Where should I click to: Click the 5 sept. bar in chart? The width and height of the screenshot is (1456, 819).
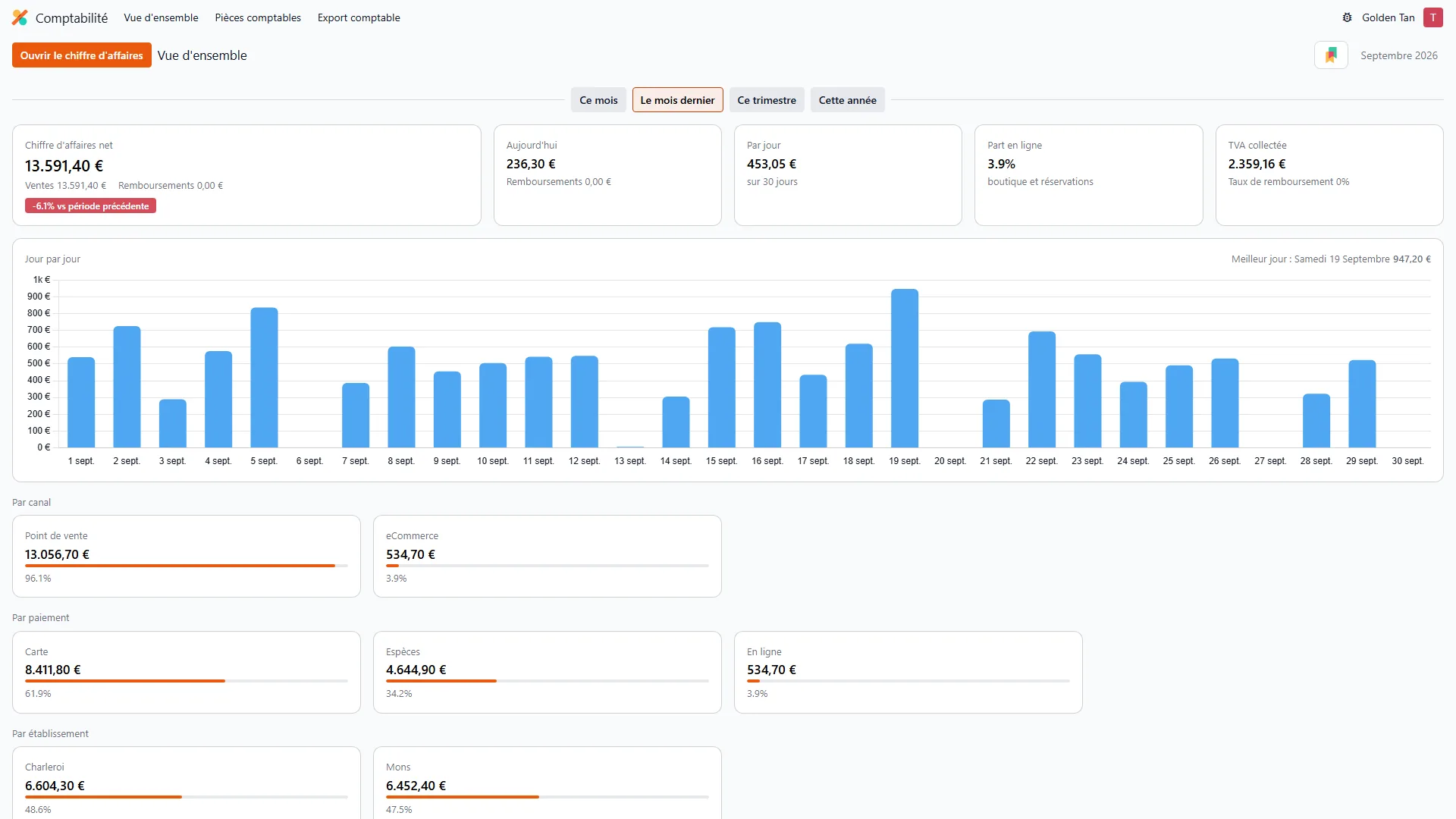264,378
